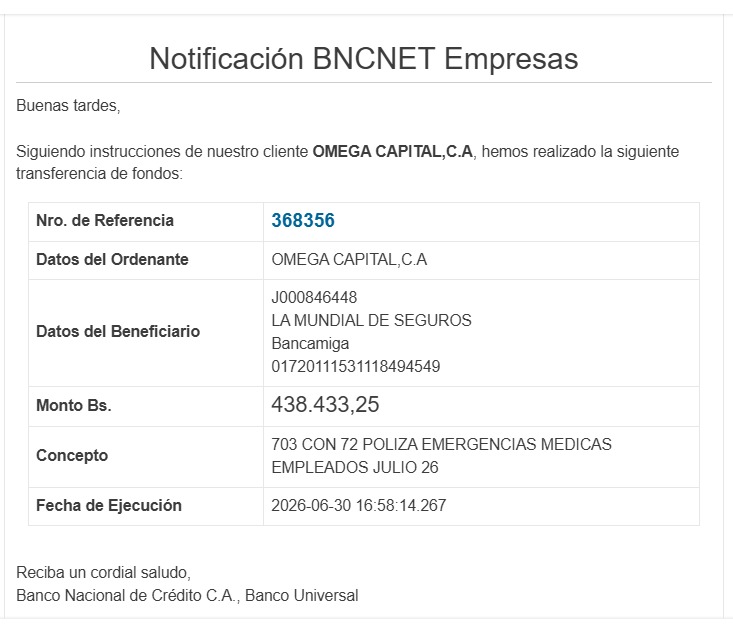Screen dimensions: 733x627
Task: Click the reference number 368356
Action: point(303,221)
